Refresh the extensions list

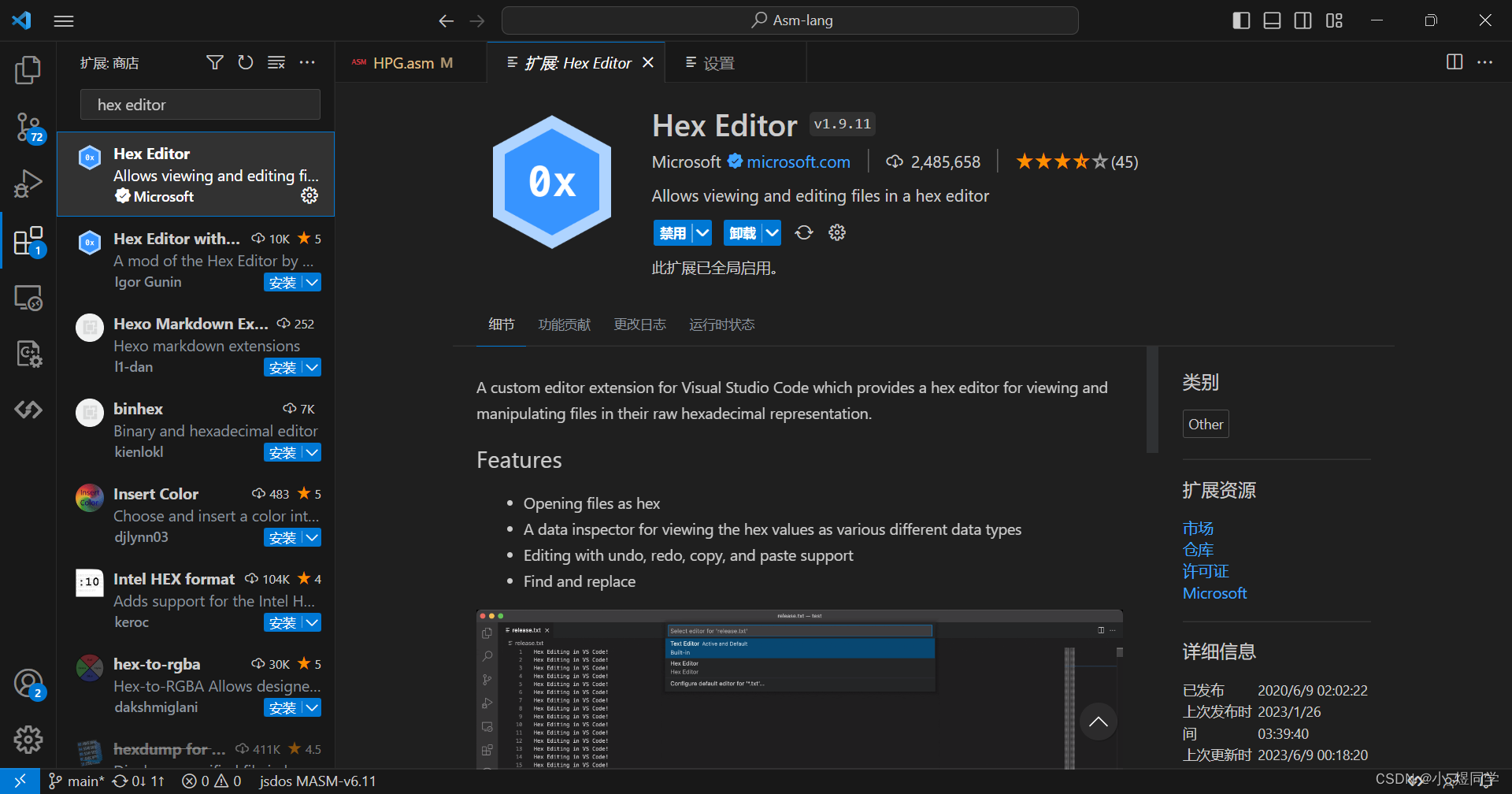pos(246,62)
